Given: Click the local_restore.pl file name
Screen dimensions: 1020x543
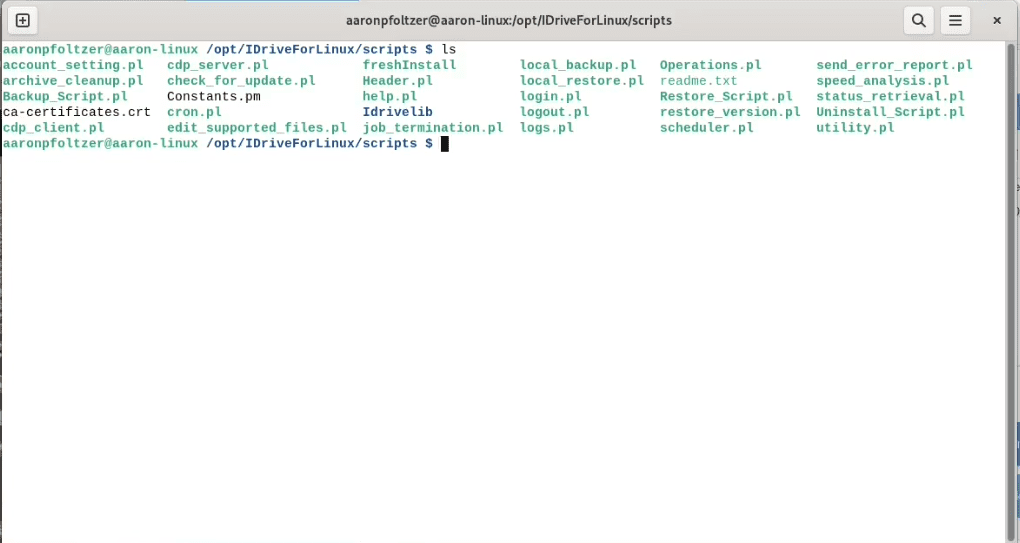Looking at the screenshot, I should pyautogui.click(x=582, y=81).
